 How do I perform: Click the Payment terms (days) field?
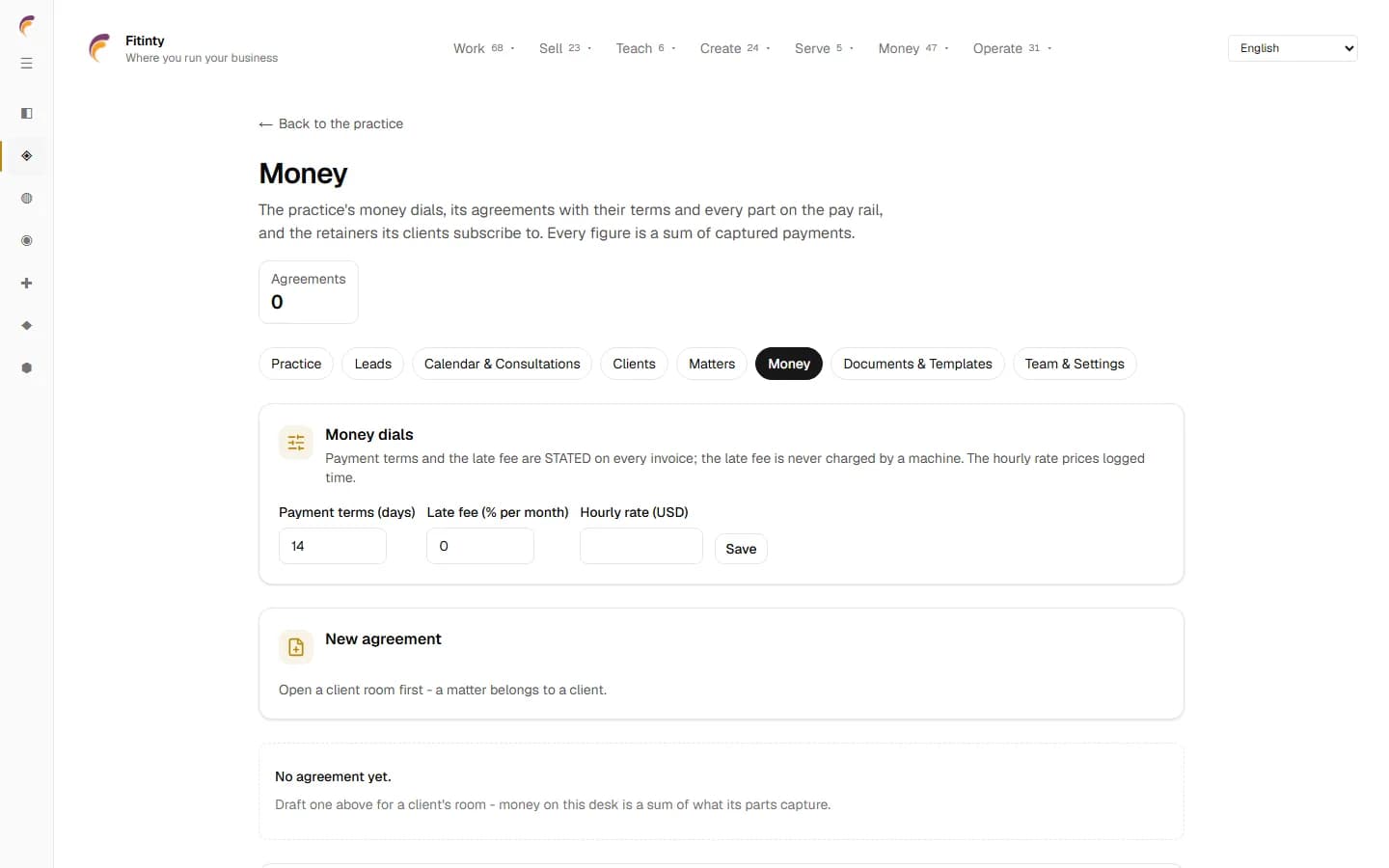(333, 546)
